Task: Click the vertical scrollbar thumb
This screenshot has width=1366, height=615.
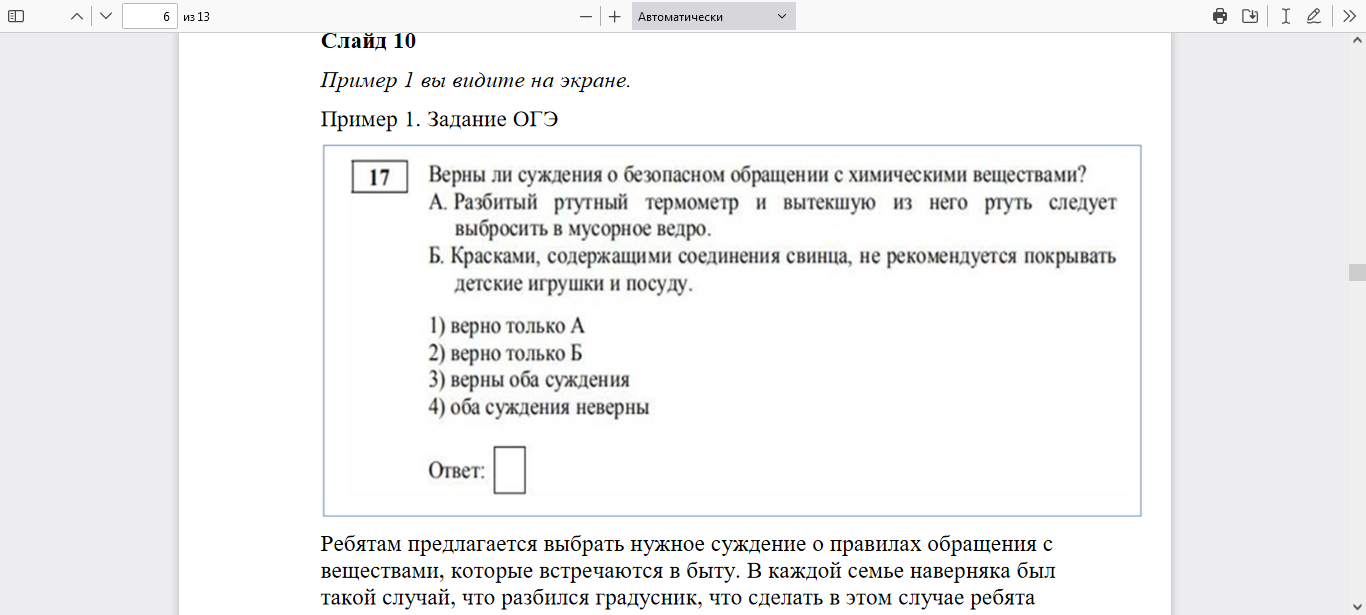Action: click(x=1357, y=273)
